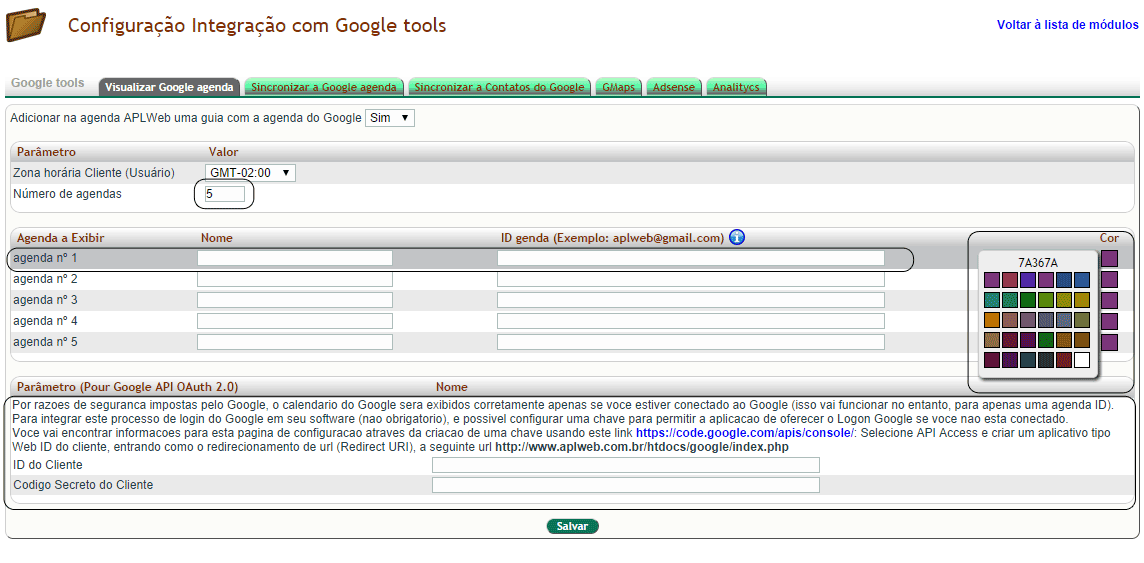The height and width of the screenshot is (563, 1144).
Task: Click the blue info icon beside ID genda
Action: (737, 237)
